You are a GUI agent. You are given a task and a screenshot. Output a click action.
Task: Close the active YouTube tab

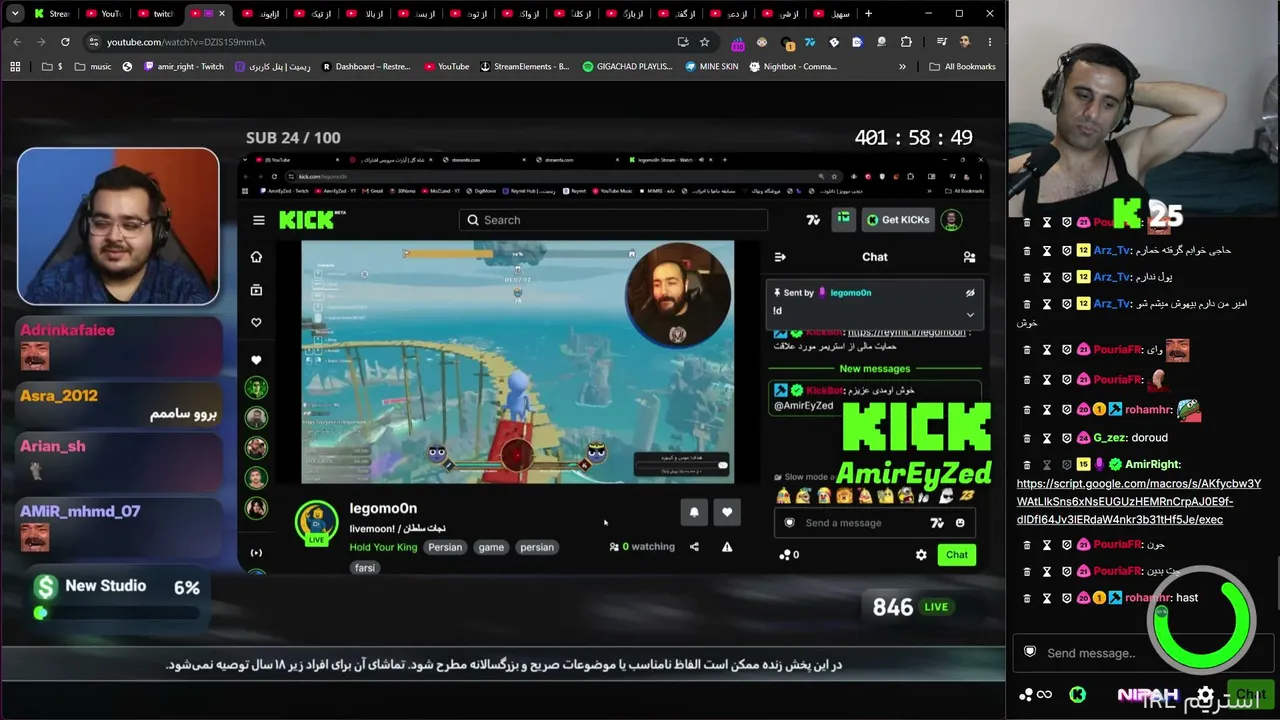tap(221, 14)
